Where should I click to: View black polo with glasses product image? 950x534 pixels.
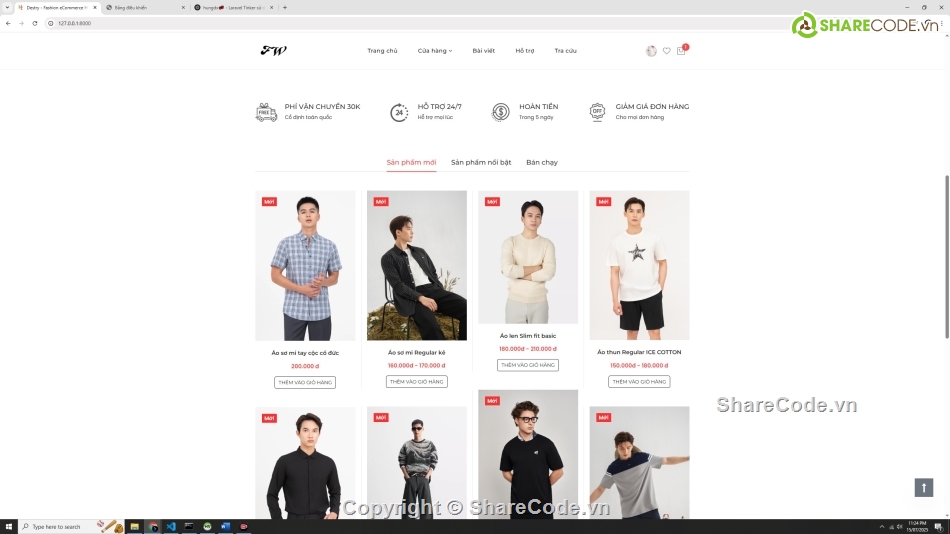(x=528, y=454)
